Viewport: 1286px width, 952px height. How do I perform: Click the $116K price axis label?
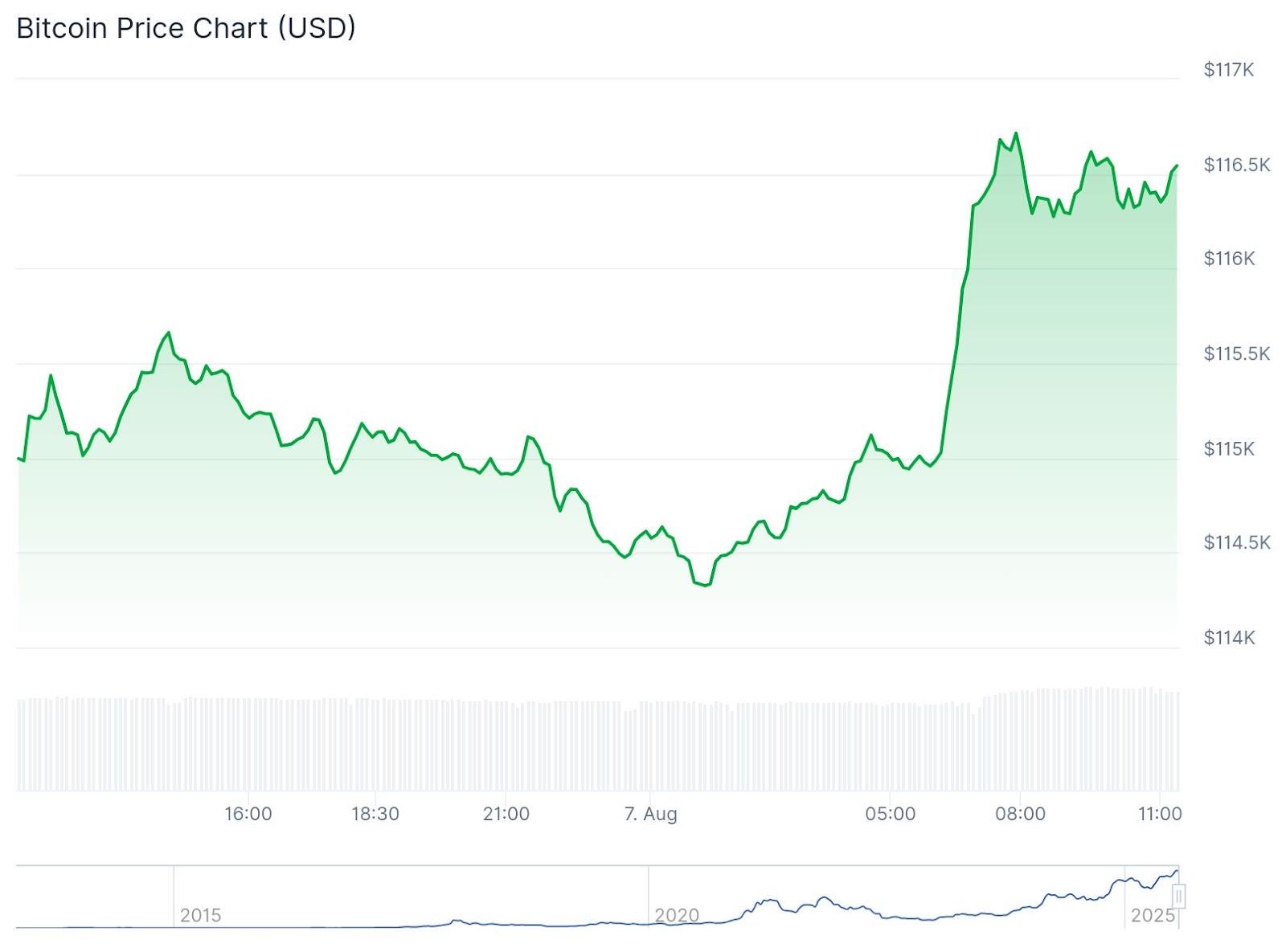[x=1228, y=259]
